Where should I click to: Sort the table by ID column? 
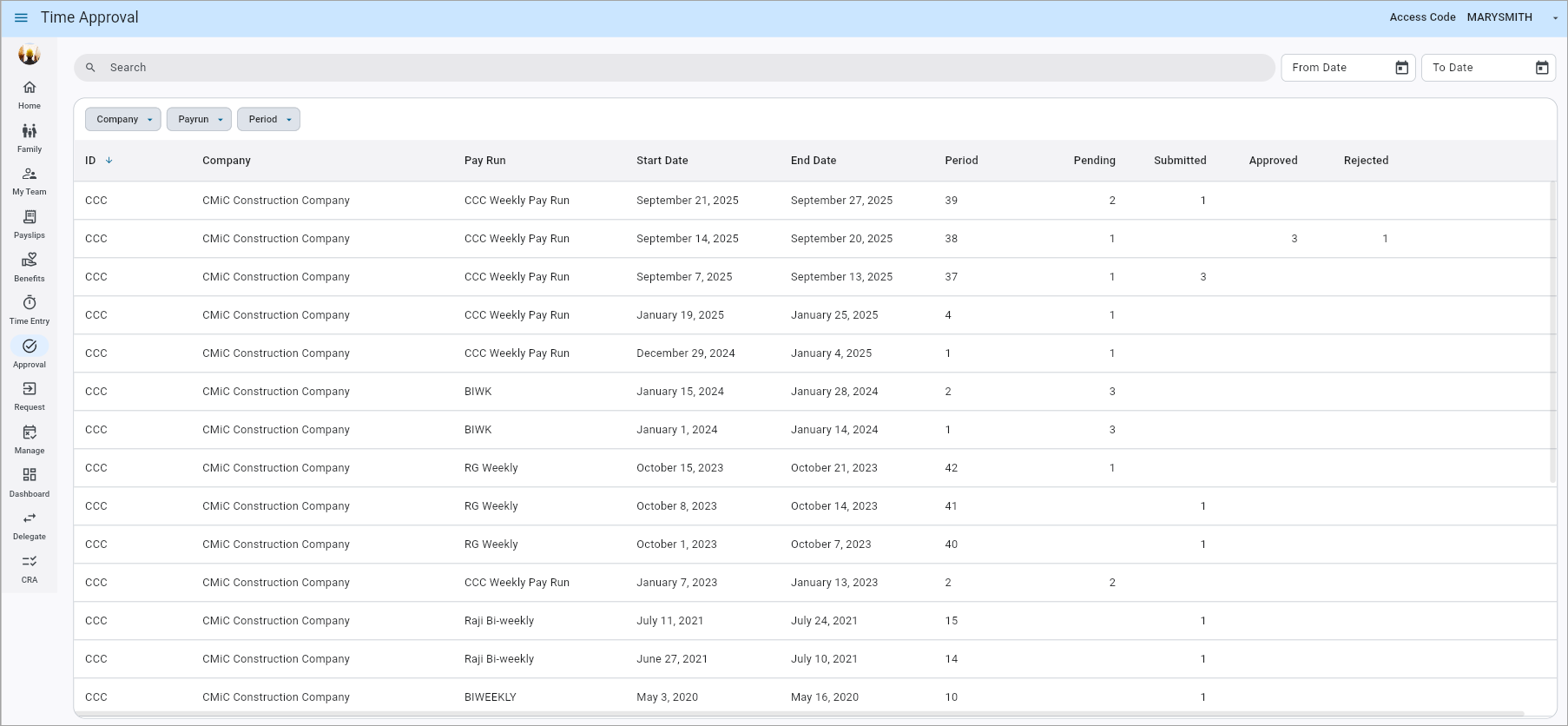91,161
